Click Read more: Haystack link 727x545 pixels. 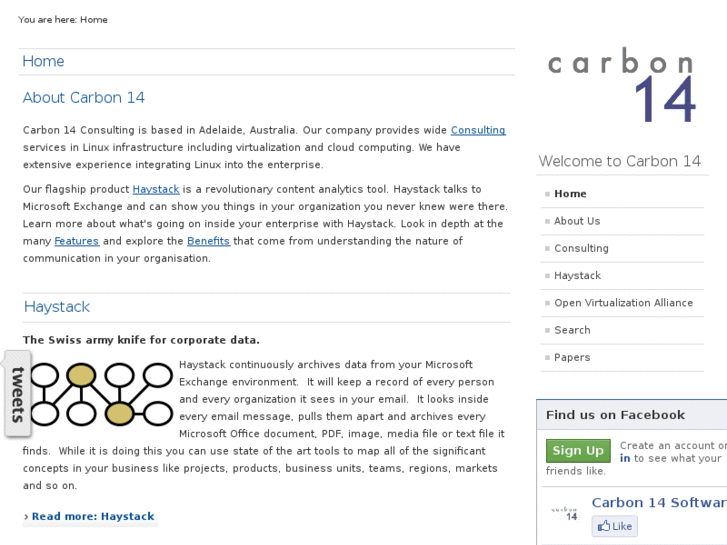click(93, 517)
